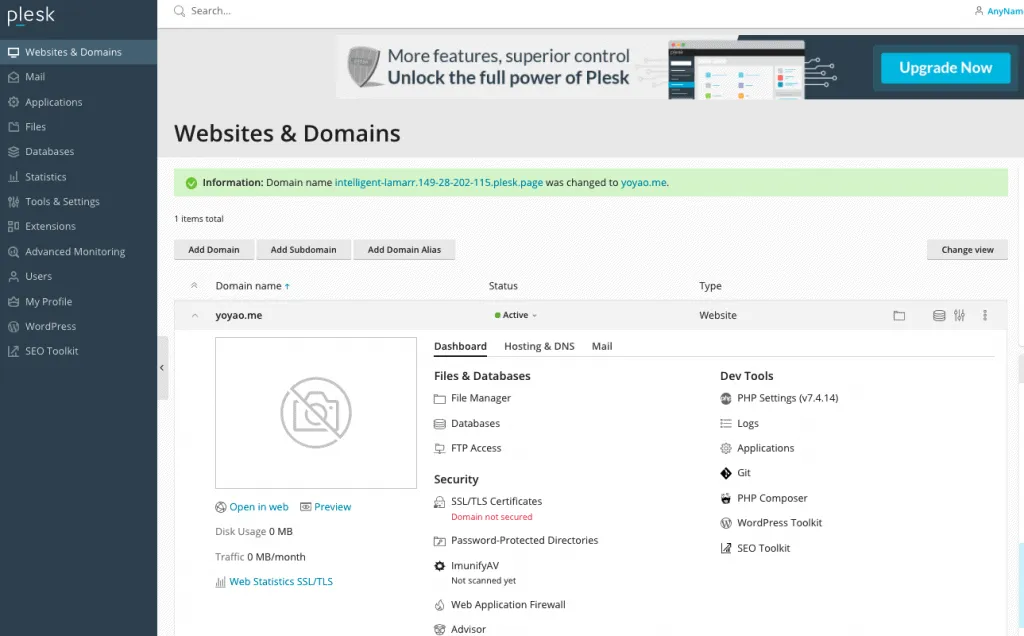Screen dimensions: 1024x636
Task: Collapse the left sidebar with the chevron toggle
Action: (162, 367)
